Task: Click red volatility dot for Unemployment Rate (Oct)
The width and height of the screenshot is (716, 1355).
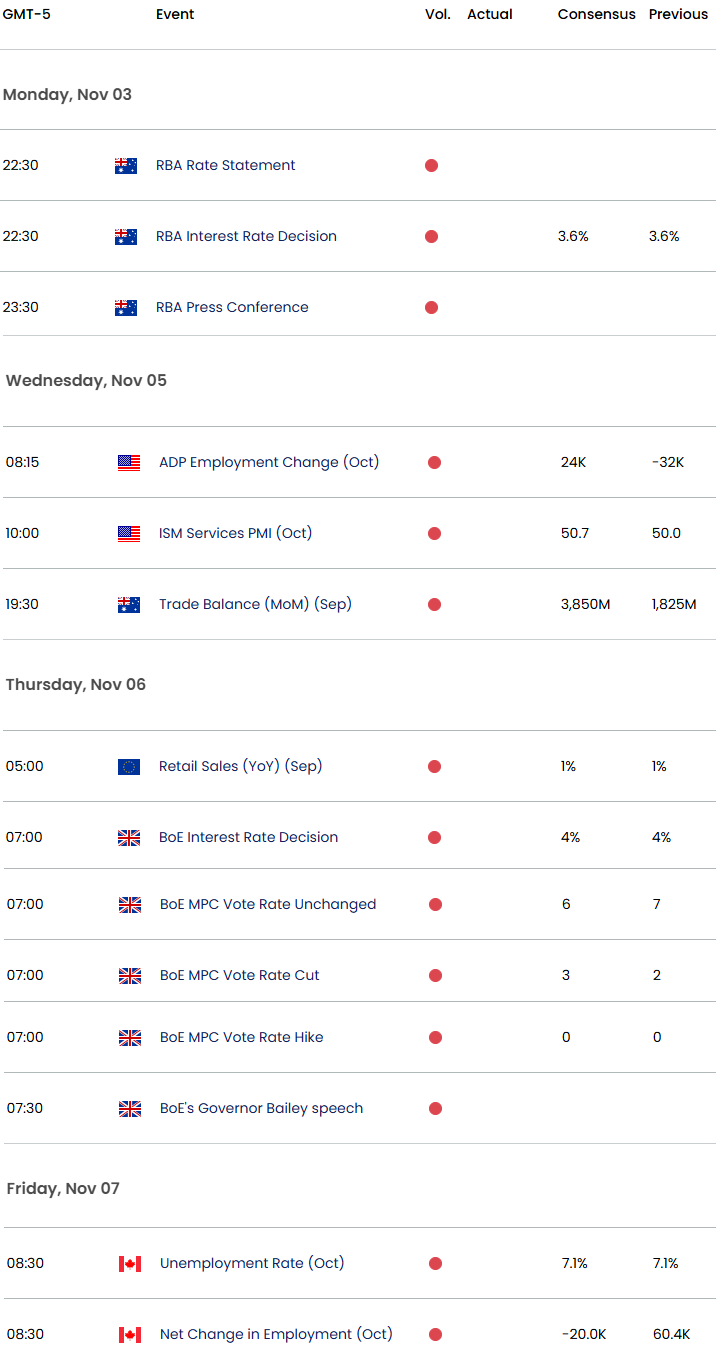Action: 435,1264
